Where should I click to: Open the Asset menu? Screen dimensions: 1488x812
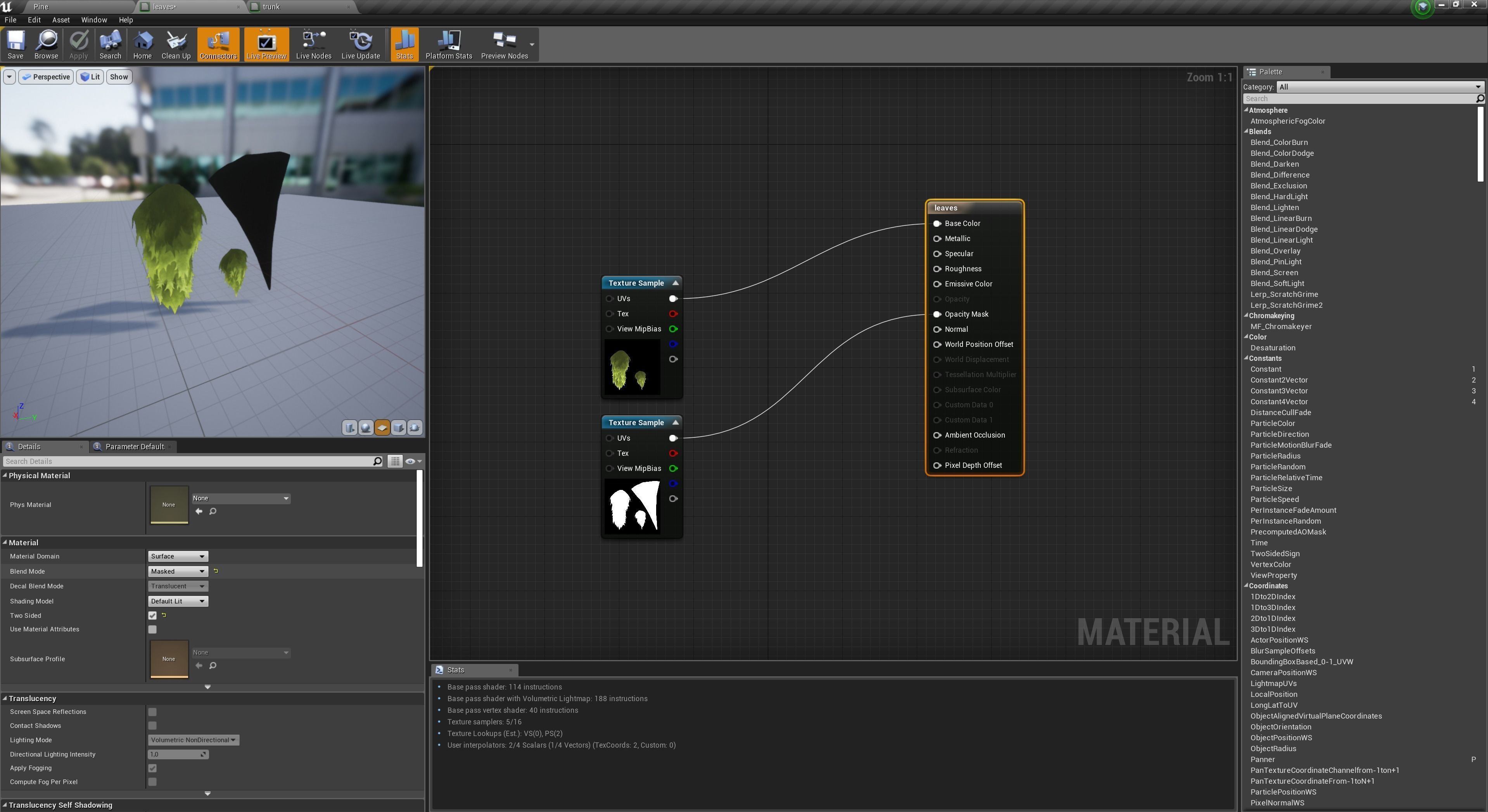(x=60, y=20)
